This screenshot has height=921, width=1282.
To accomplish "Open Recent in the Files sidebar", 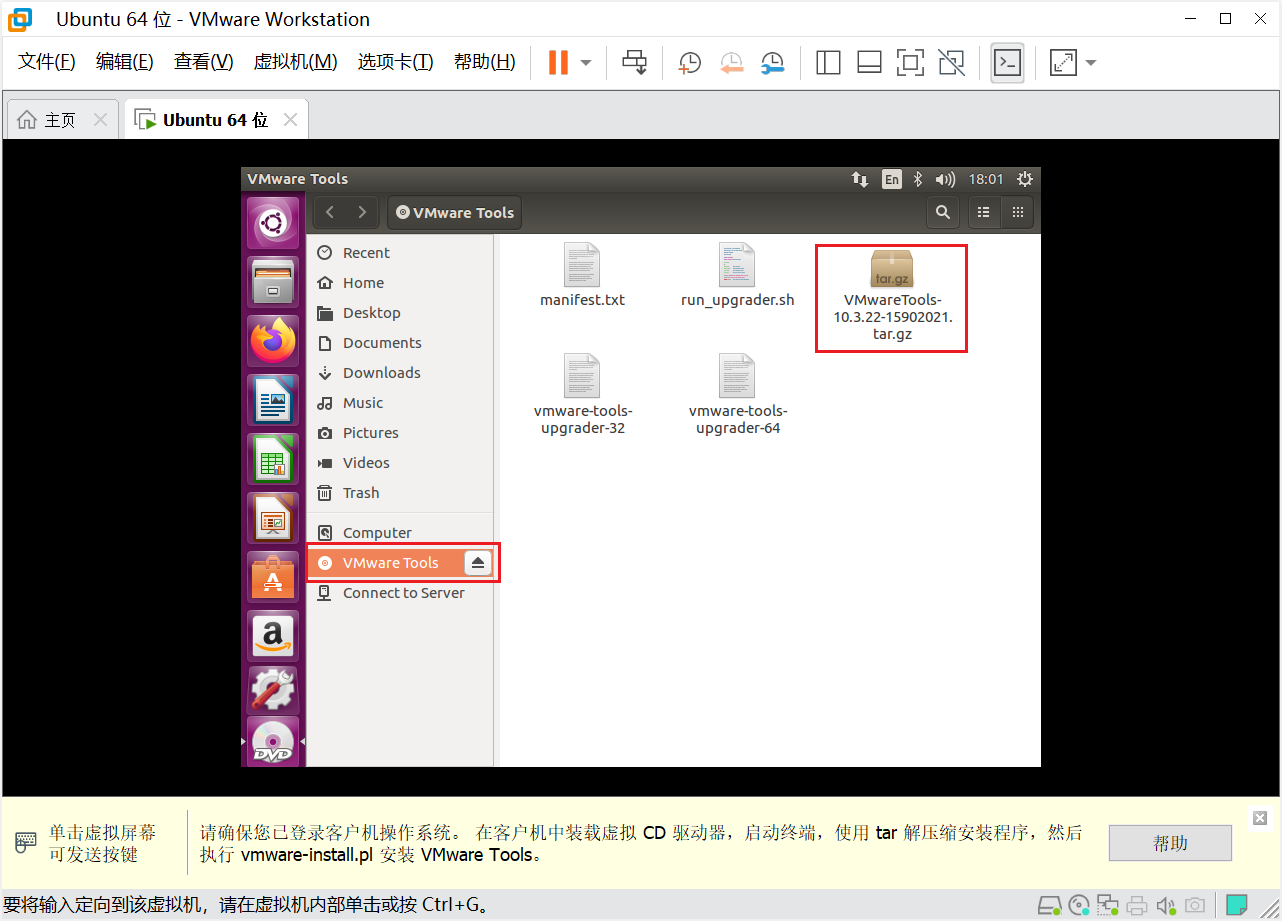I will click(x=400, y=253).
